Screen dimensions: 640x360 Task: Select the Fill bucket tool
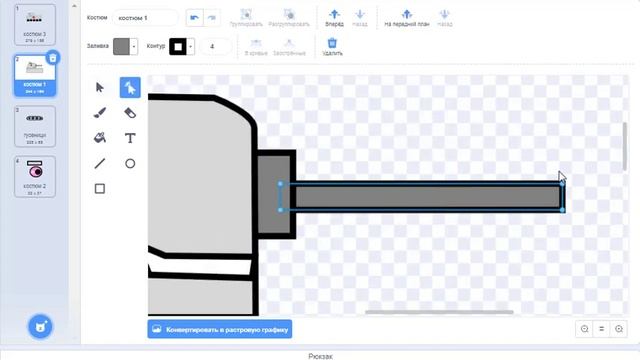pos(100,138)
